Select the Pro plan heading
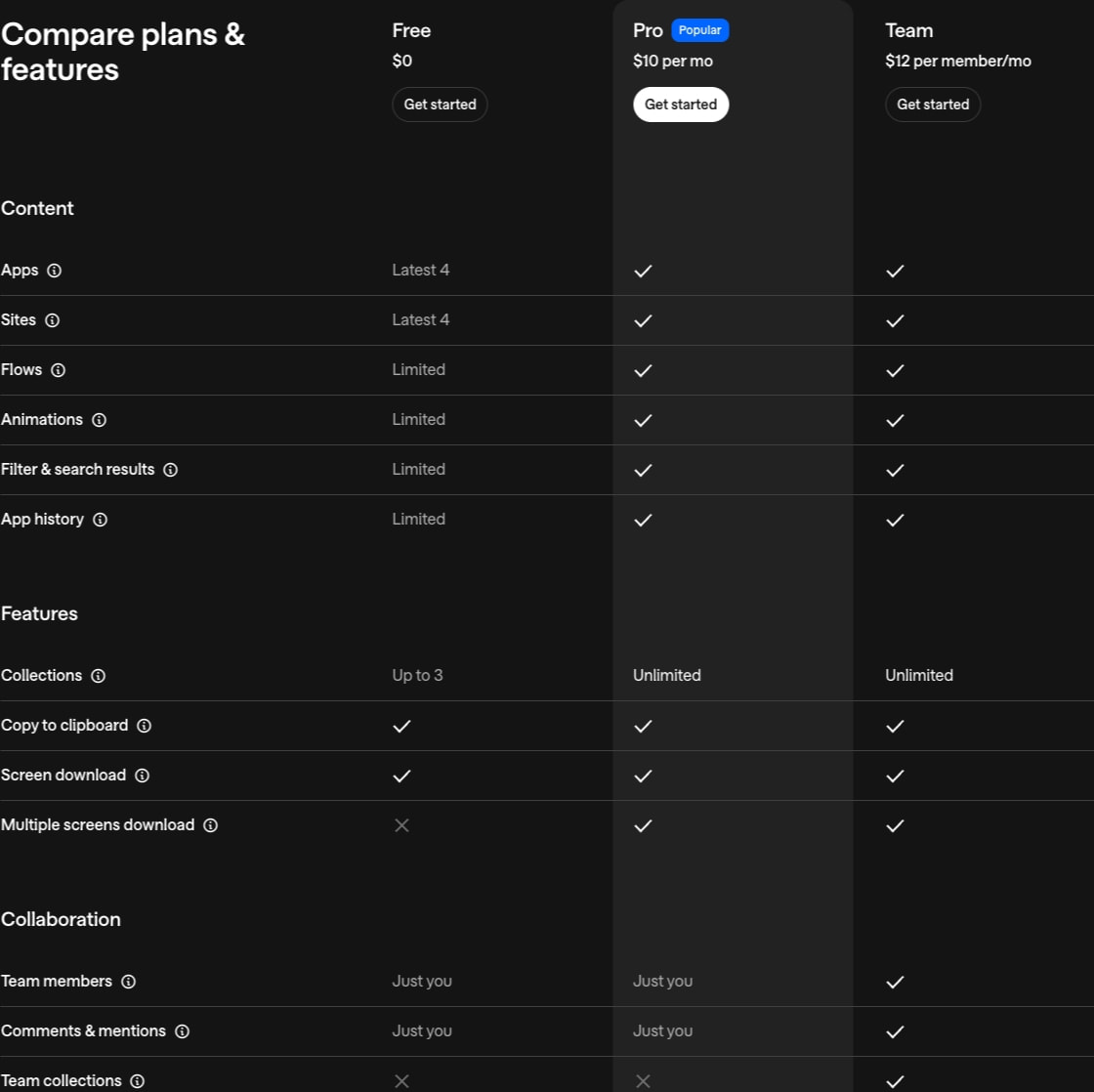1094x1092 pixels. (648, 30)
